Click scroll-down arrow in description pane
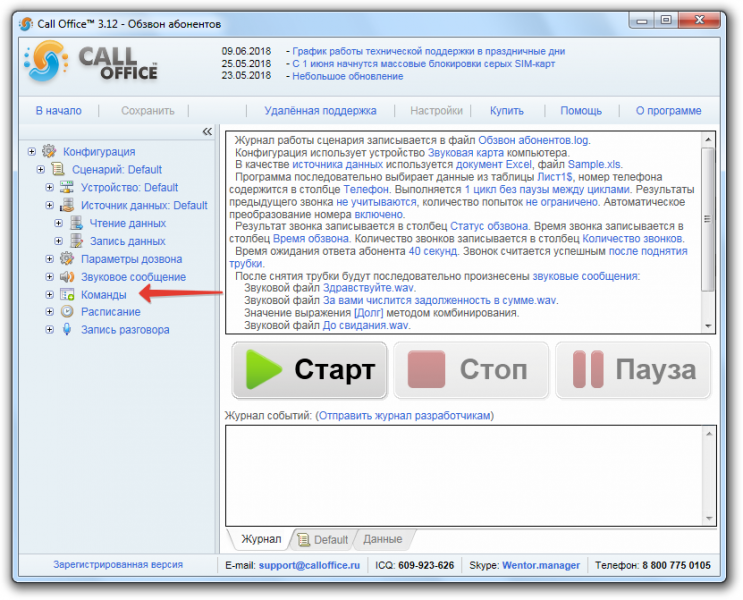 [x=708, y=326]
